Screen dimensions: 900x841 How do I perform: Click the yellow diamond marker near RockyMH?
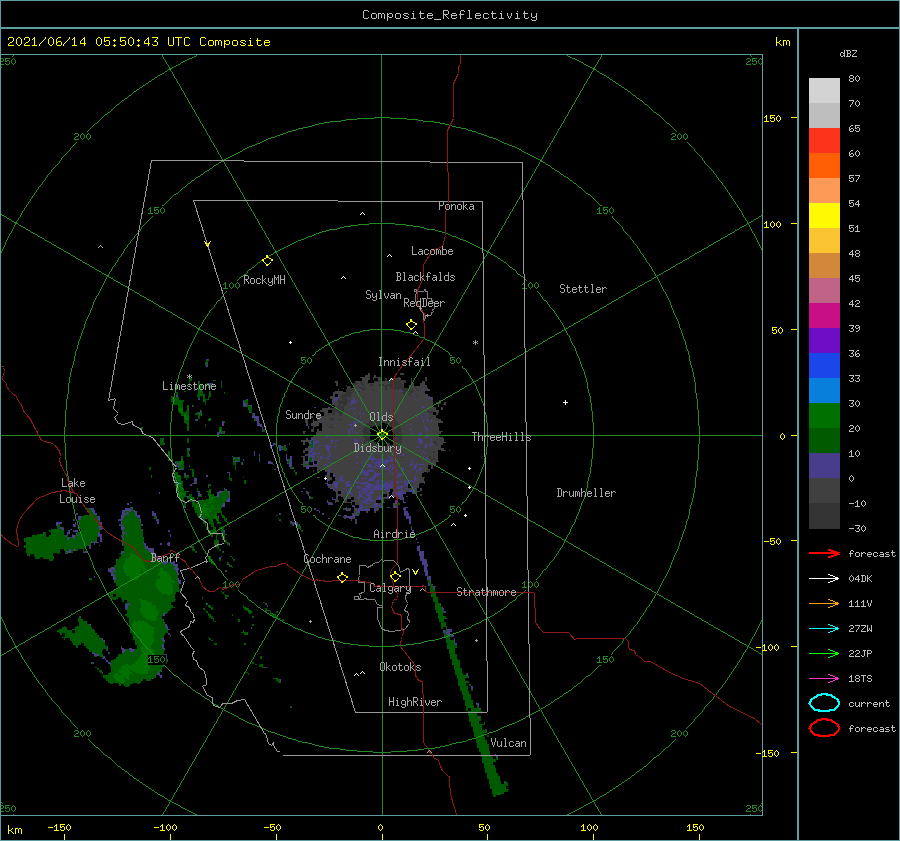pyautogui.click(x=267, y=261)
